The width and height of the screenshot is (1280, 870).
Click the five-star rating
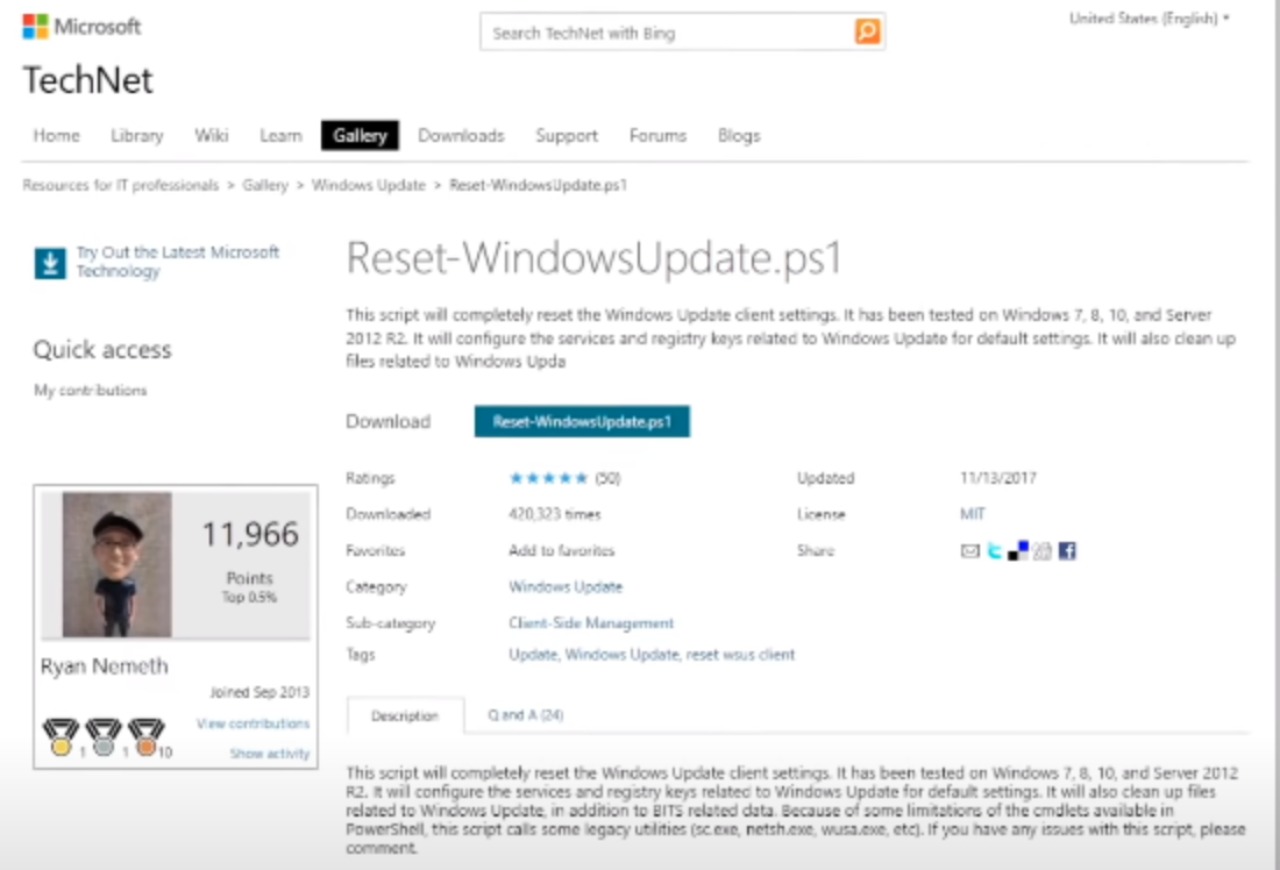[548, 478]
